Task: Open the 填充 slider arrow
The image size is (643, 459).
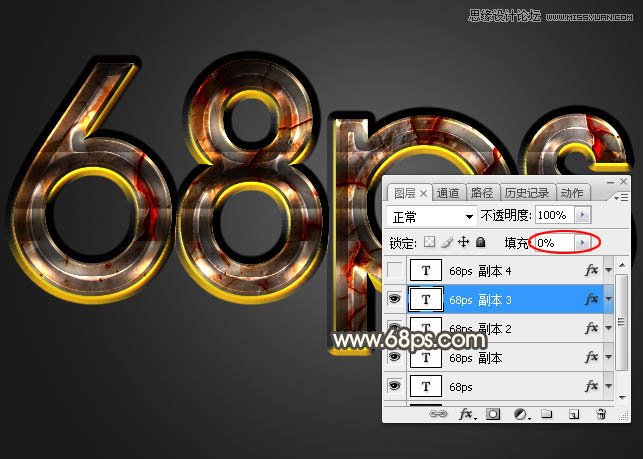Action: click(583, 243)
